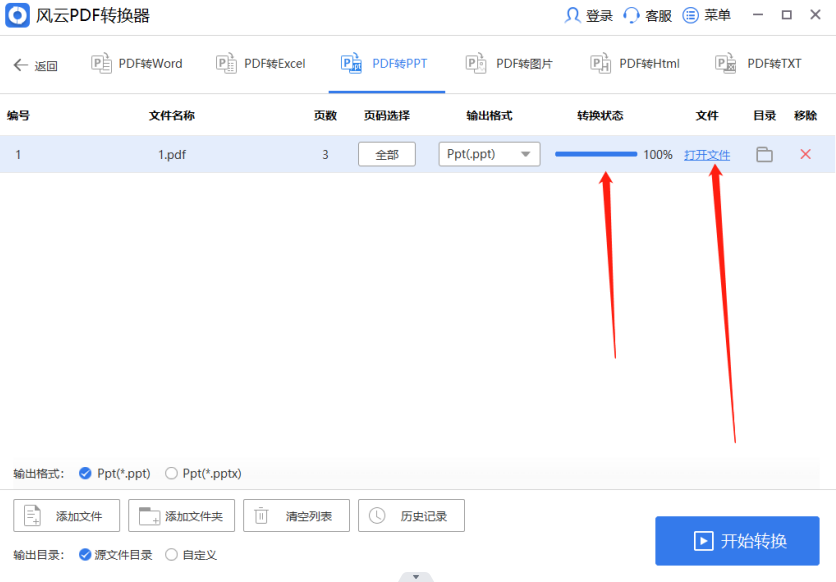
Task: Select Ppt(*.ppt) output format radio
Action: coord(85,473)
